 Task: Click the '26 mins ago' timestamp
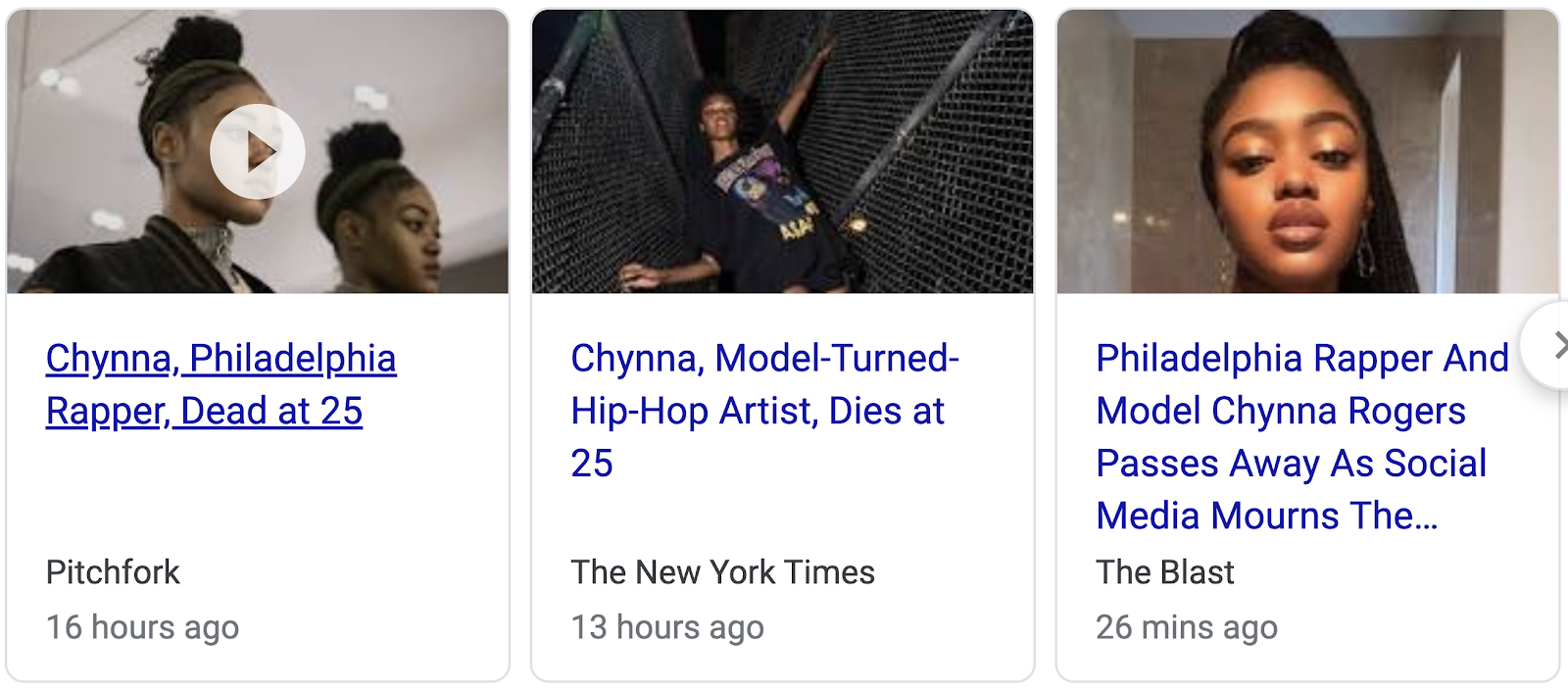pyautogui.click(x=1186, y=627)
